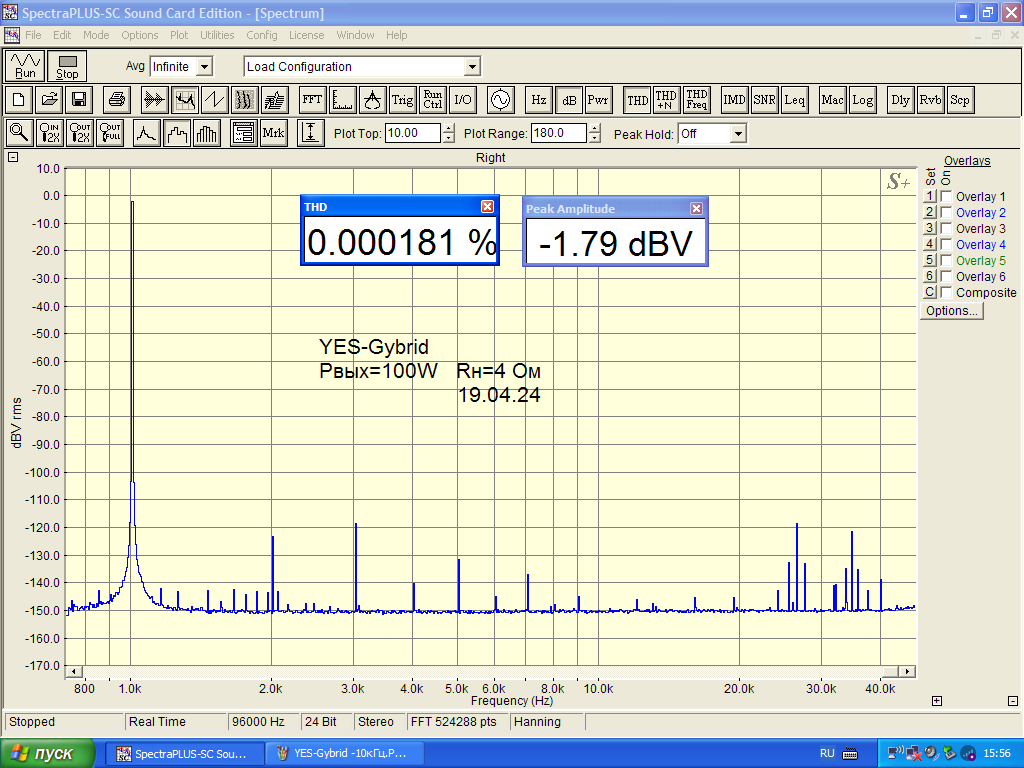The height and width of the screenshot is (768, 1024).
Task: Expand the Avg Infinite dropdown
Action: [x=204, y=67]
